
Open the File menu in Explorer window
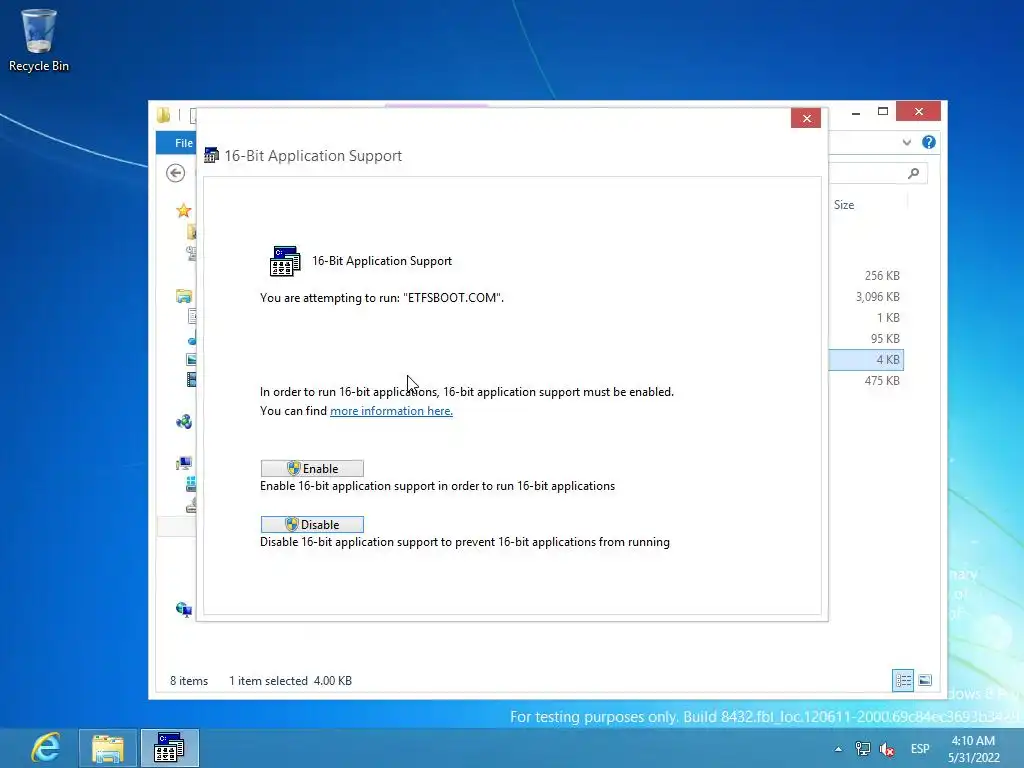(183, 142)
